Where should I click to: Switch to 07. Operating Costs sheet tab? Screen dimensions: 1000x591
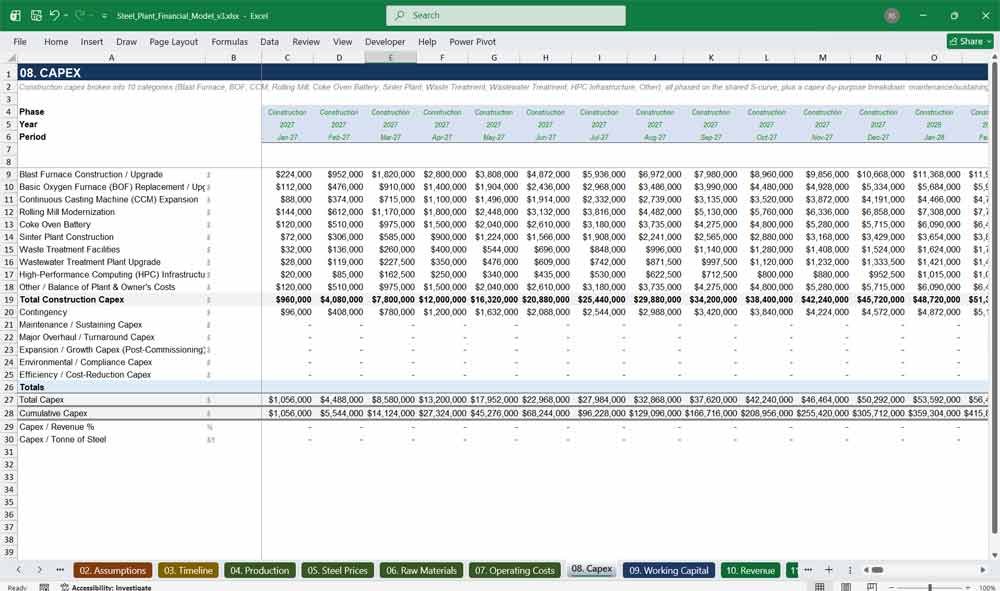515,571
